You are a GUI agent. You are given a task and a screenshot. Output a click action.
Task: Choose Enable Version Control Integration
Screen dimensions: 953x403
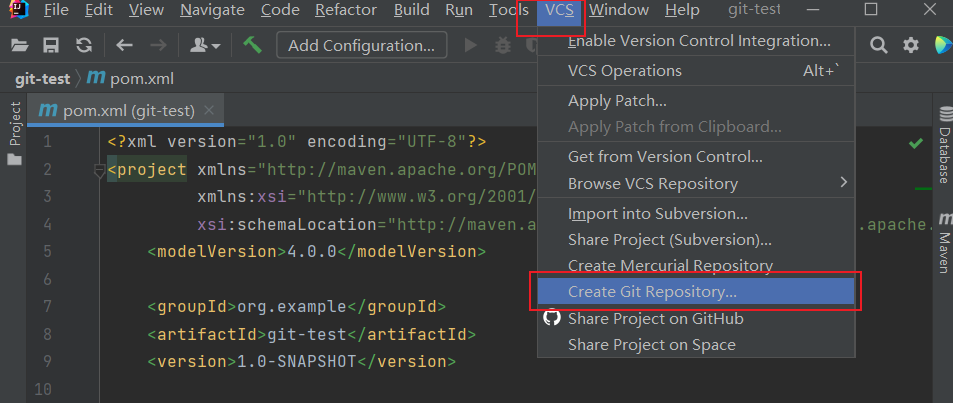pos(698,41)
